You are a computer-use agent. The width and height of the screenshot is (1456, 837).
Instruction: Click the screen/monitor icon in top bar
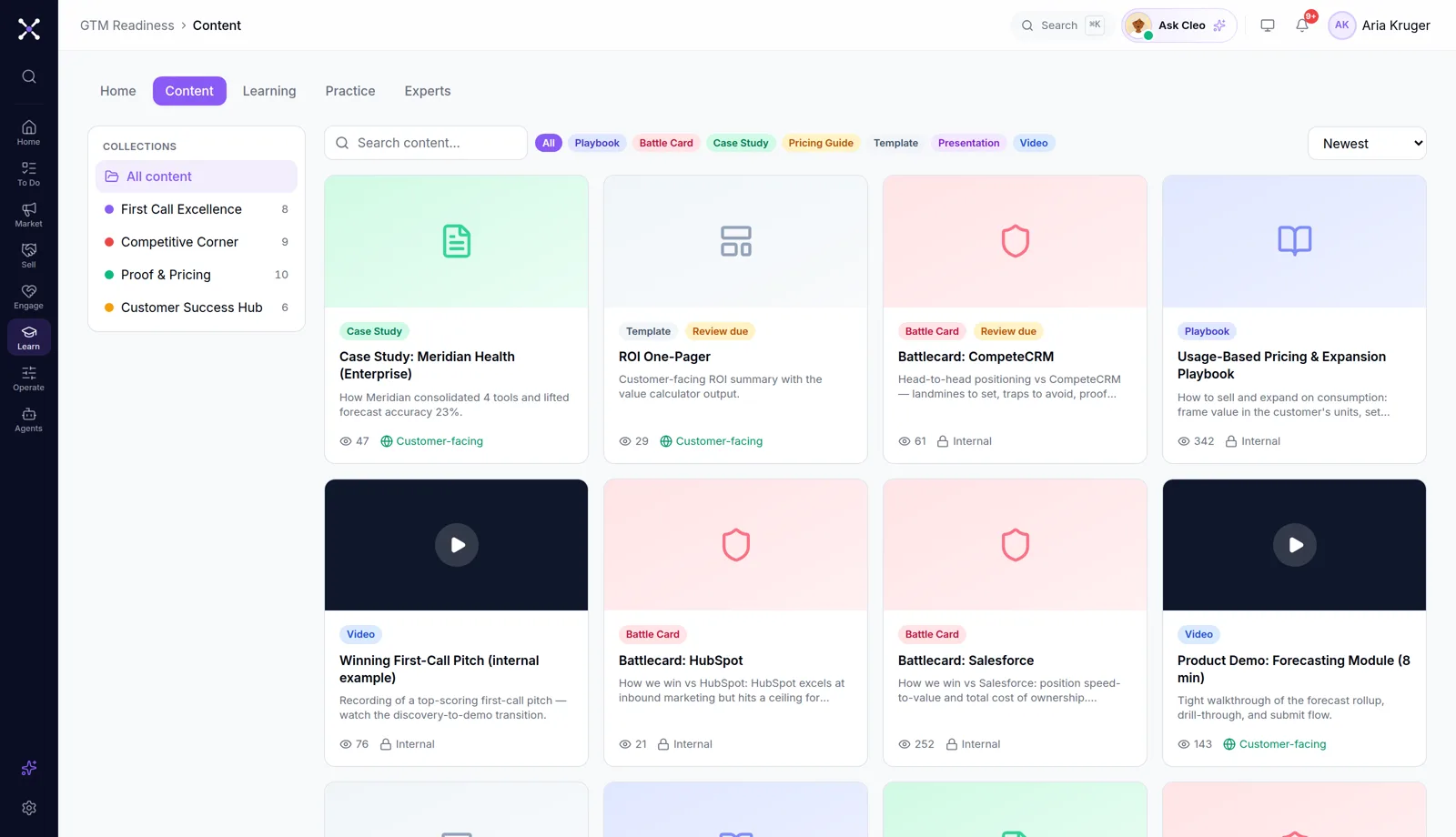coord(1268,25)
